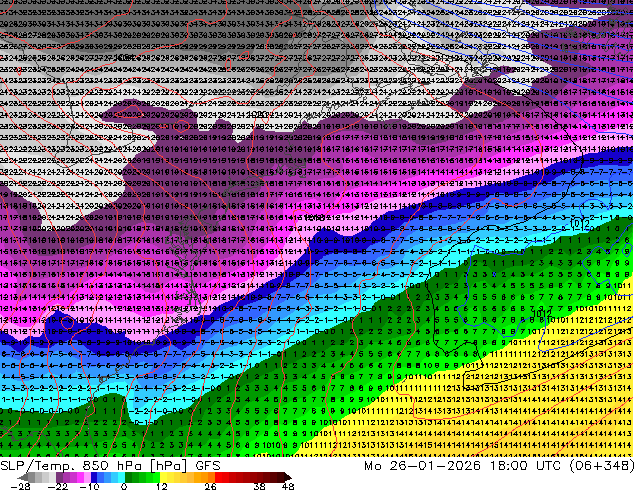The height and width of the screenshot is (490, 634).
Task: Click the dark green legend swatch right of 0
Action: [129, 477]
